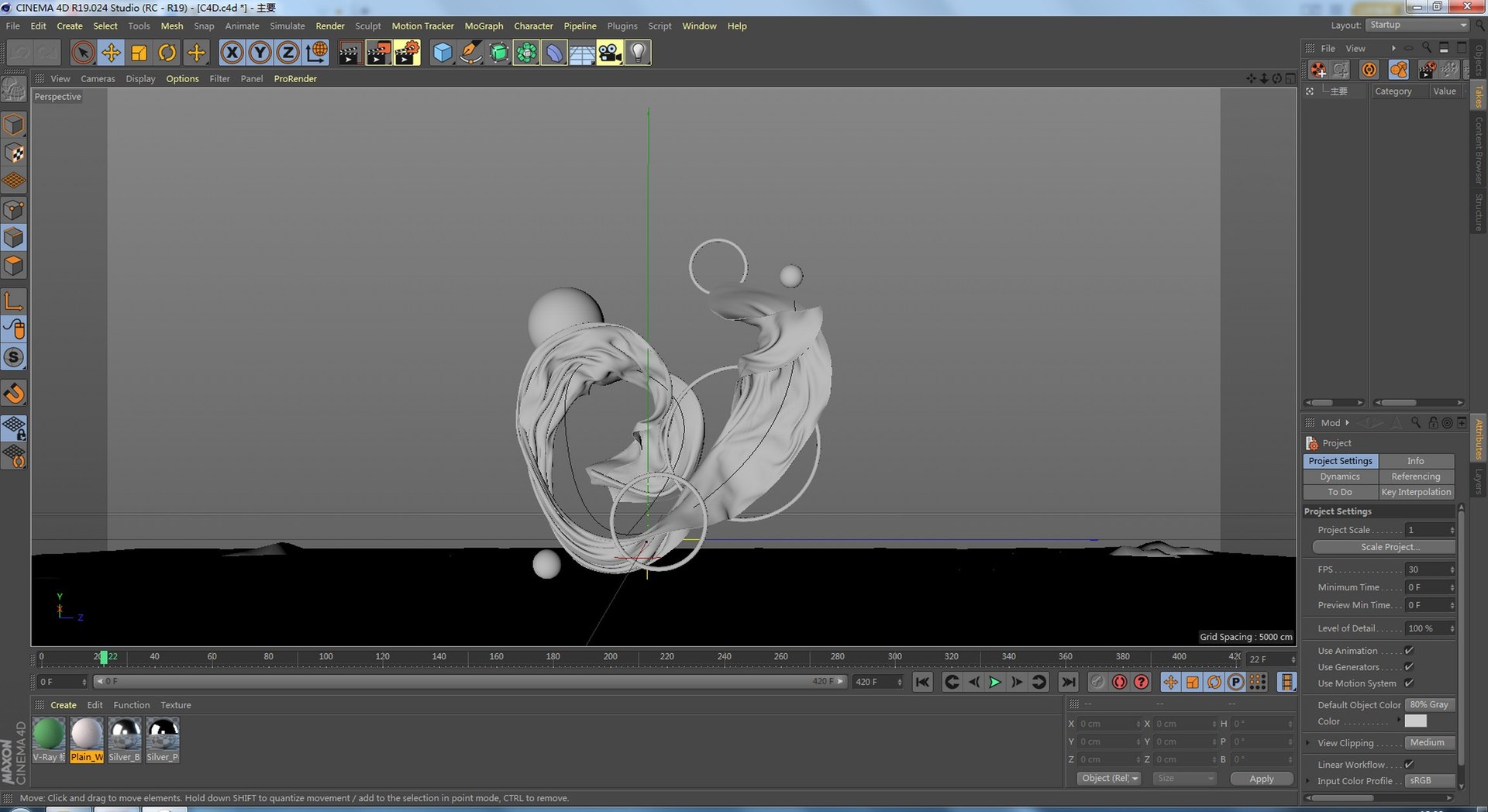
Task: Choose the Scale tool icon
Action: (139, 53)
